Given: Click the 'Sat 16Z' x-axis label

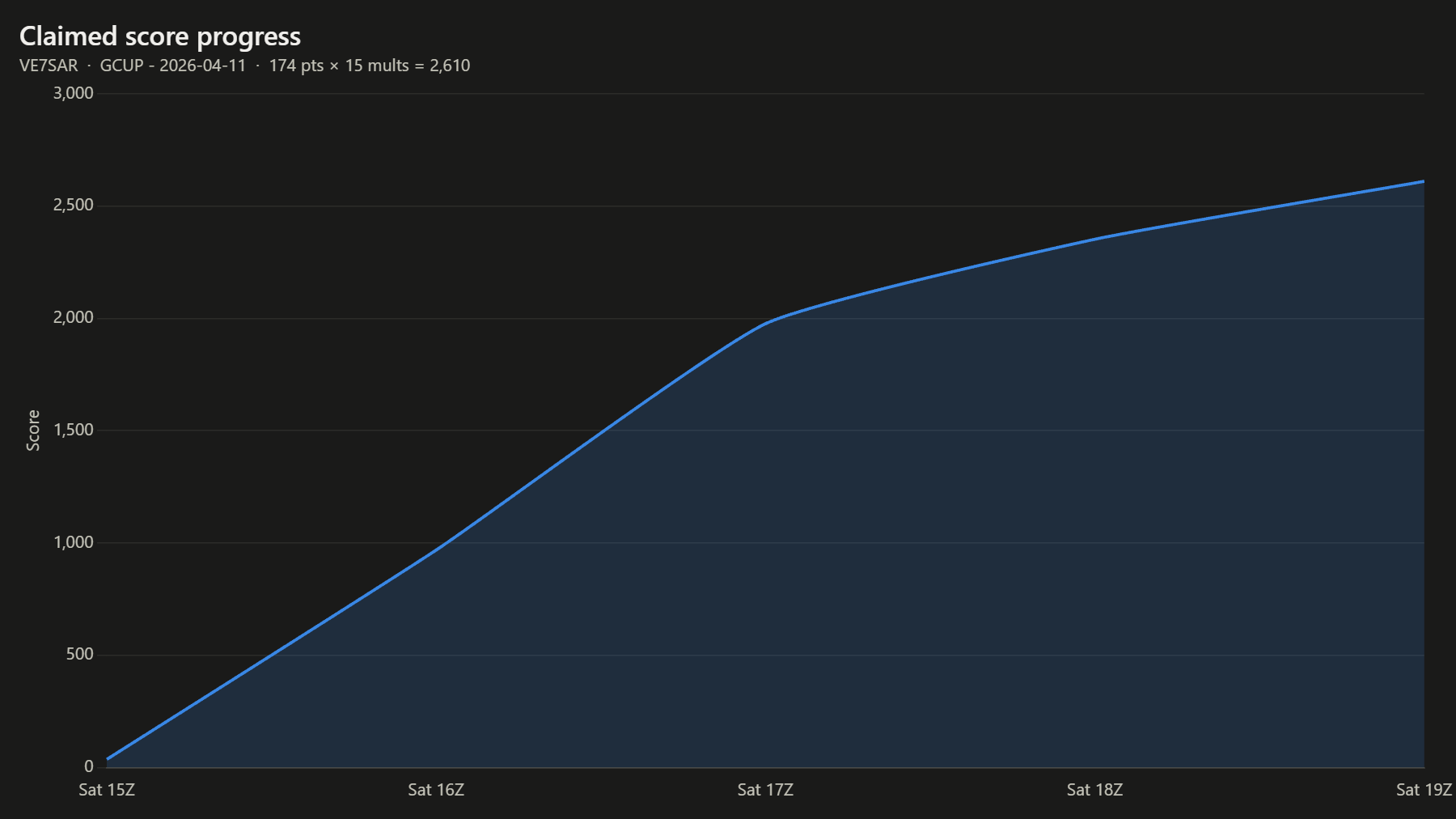Looking at the screenshot, I should pyautogui.click(x=436, y=790).
